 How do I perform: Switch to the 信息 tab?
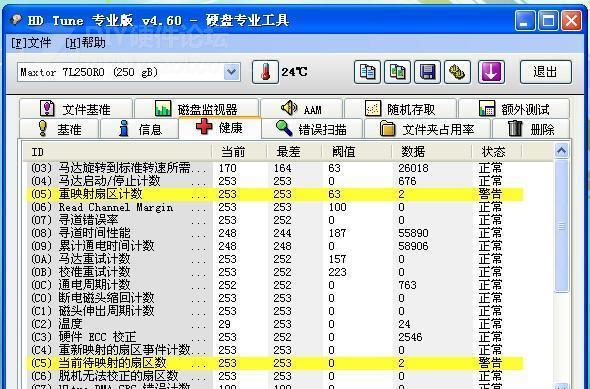(140, 129)
